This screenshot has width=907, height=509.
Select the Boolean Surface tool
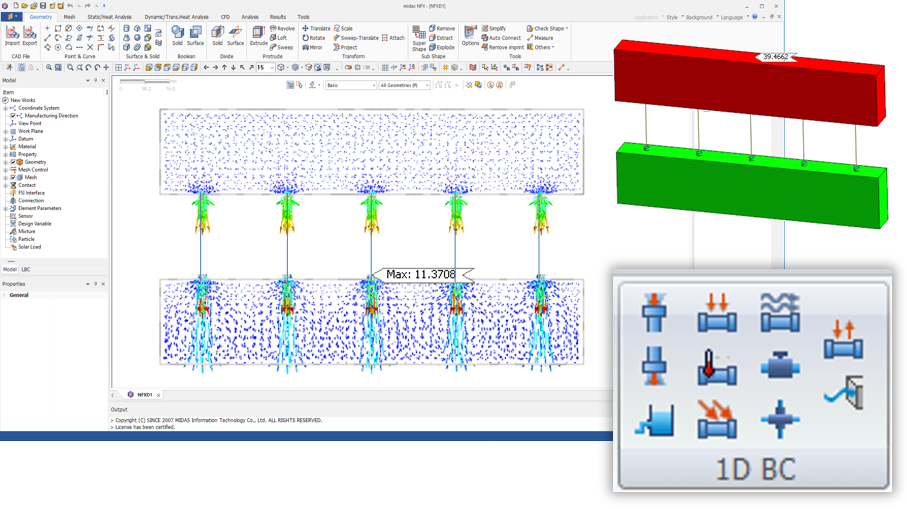point(196,36)
